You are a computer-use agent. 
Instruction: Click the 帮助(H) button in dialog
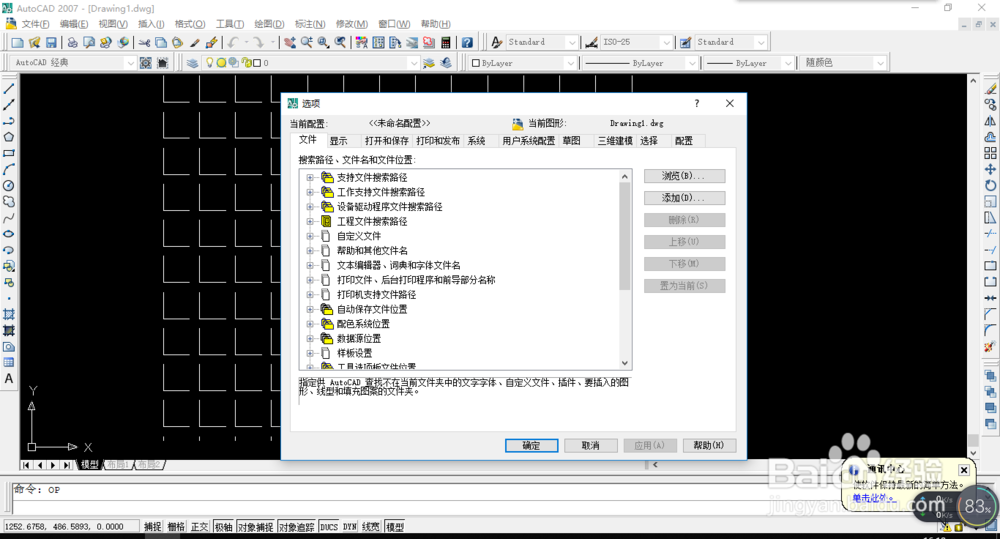pos(709,445)
